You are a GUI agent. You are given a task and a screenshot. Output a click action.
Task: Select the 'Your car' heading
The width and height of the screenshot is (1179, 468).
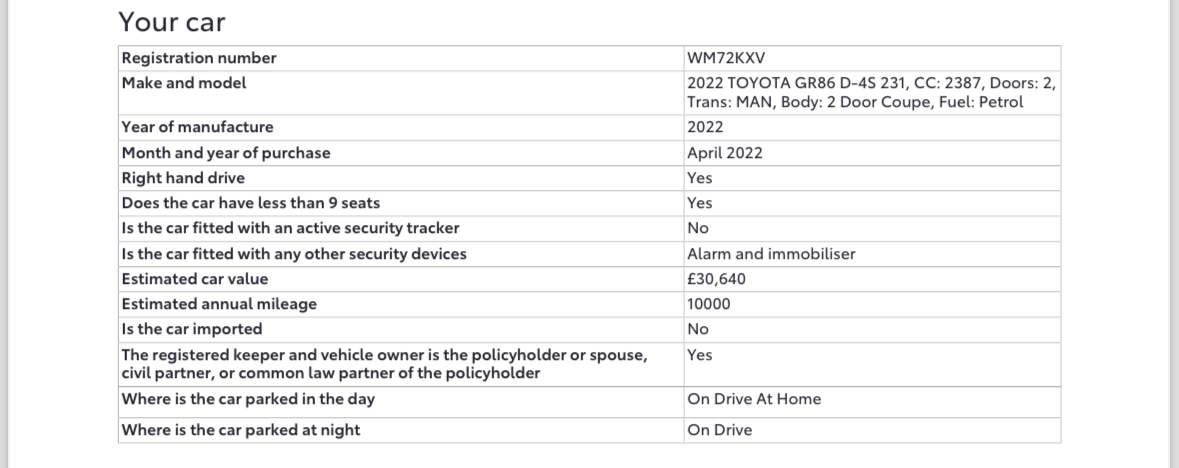pos(171,22)
